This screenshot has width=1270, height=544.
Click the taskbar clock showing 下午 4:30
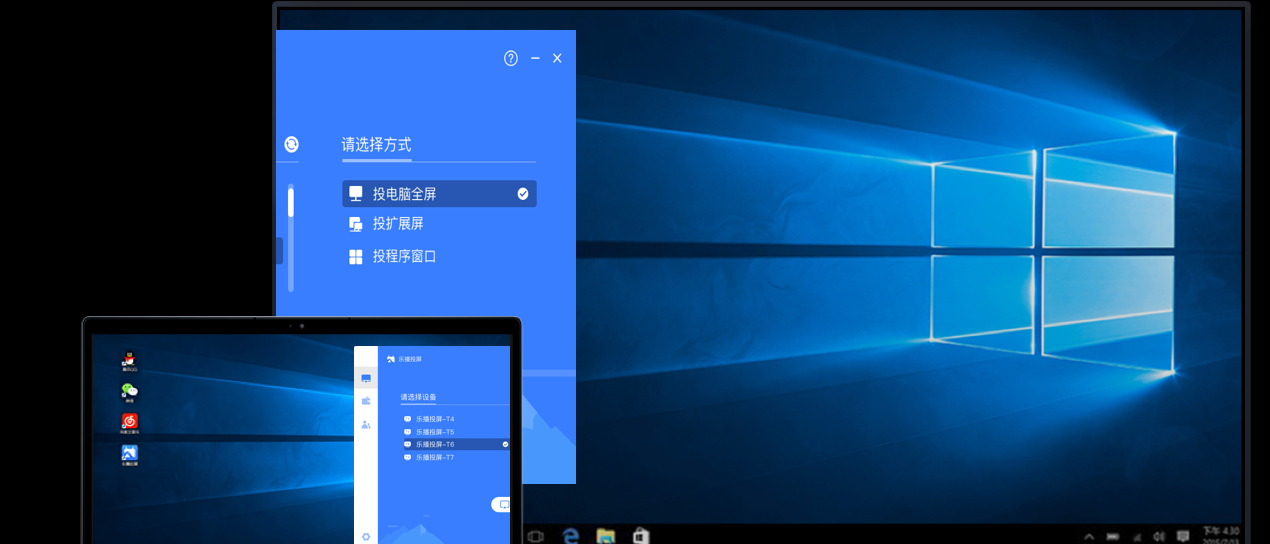1220,536
